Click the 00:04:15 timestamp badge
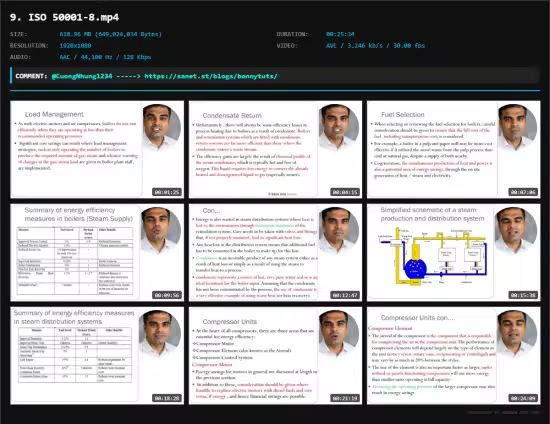 click(345, 192)
